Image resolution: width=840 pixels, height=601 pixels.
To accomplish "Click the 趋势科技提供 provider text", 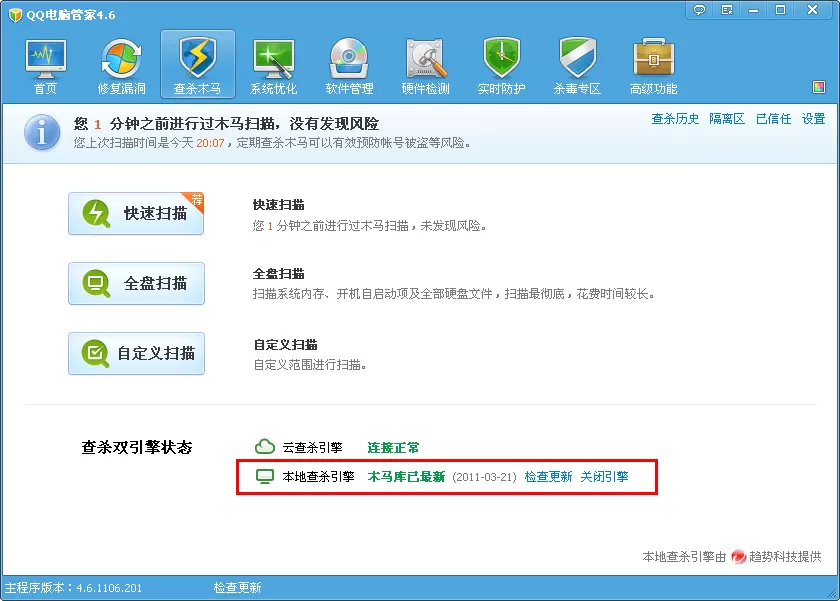I will click(785, 557).
